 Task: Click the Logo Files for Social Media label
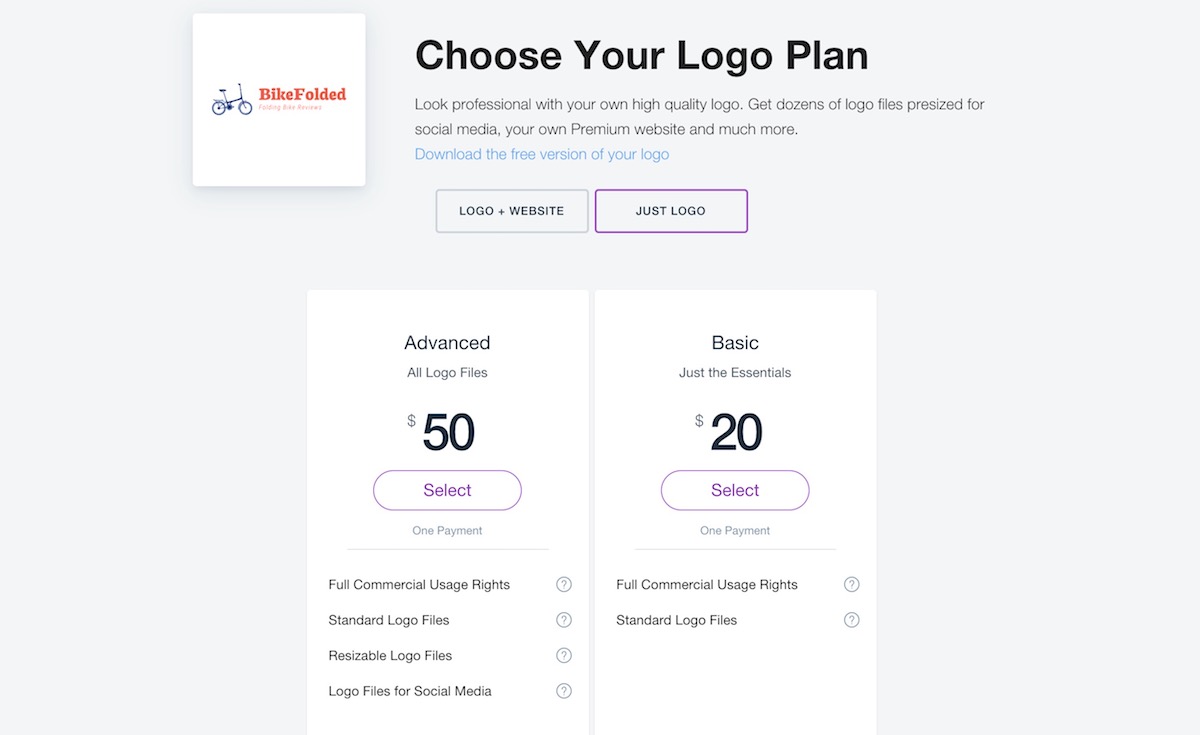(410, 691)
